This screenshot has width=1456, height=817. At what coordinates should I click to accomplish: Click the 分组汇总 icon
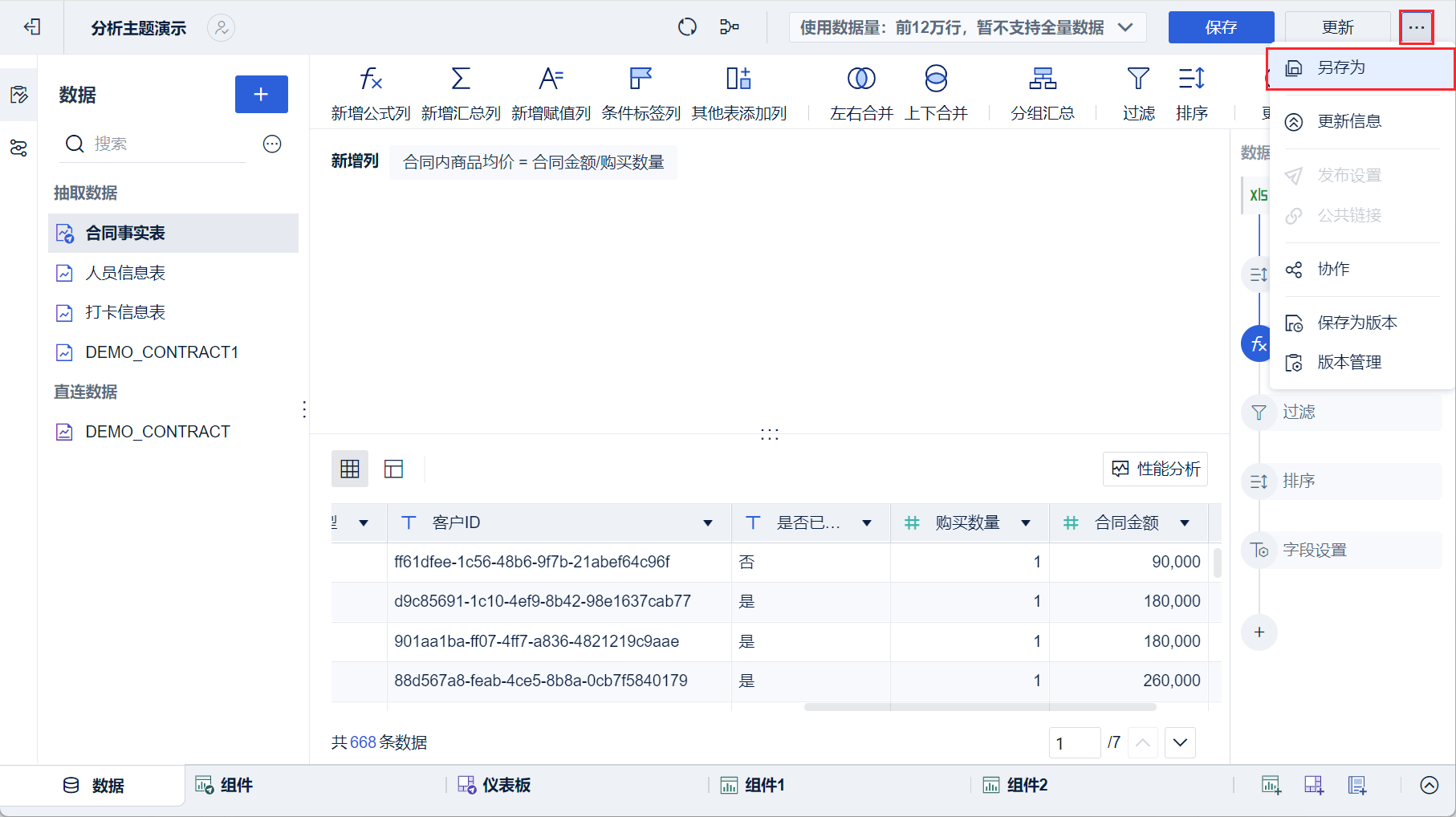pos(1043,79)
